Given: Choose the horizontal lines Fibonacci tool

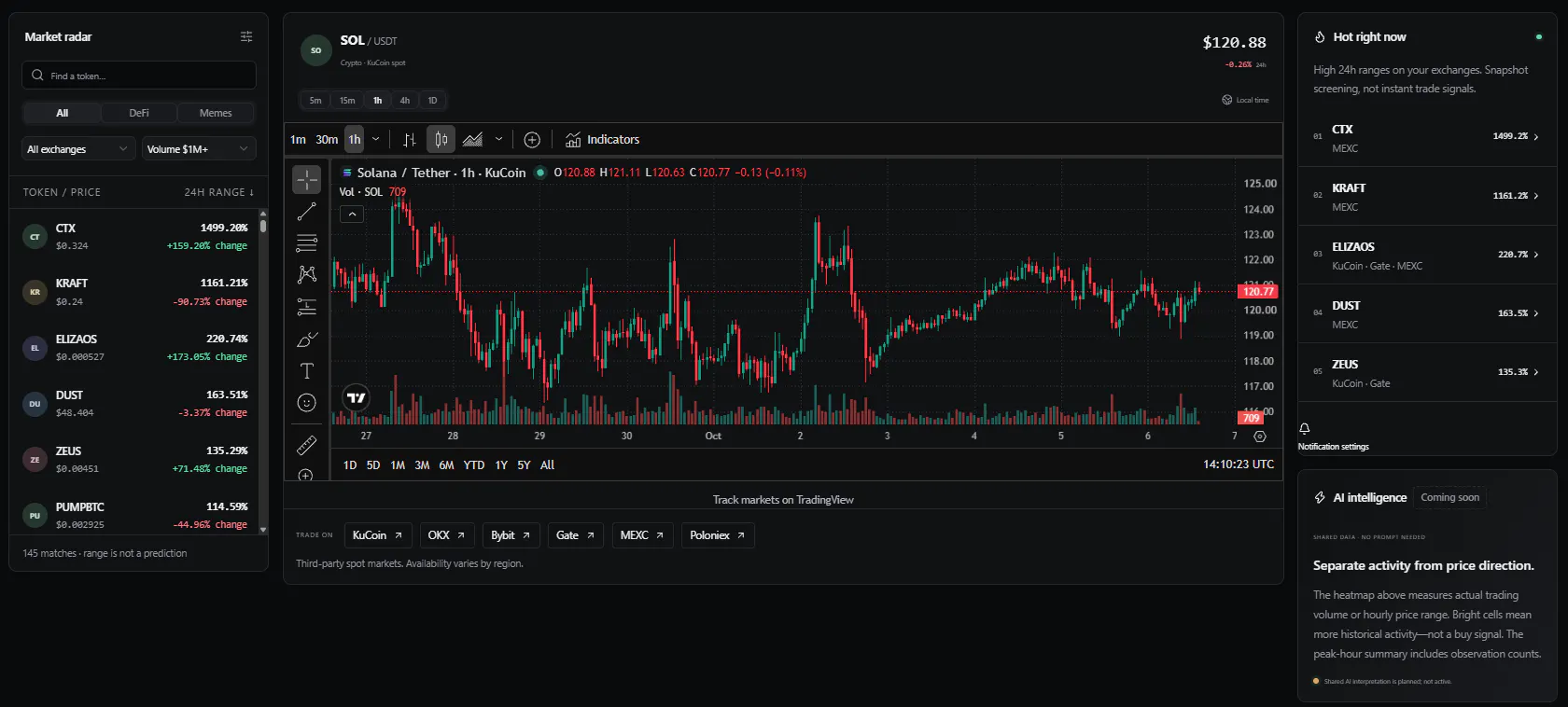Looking at the screenshot, I should [306, 243].
